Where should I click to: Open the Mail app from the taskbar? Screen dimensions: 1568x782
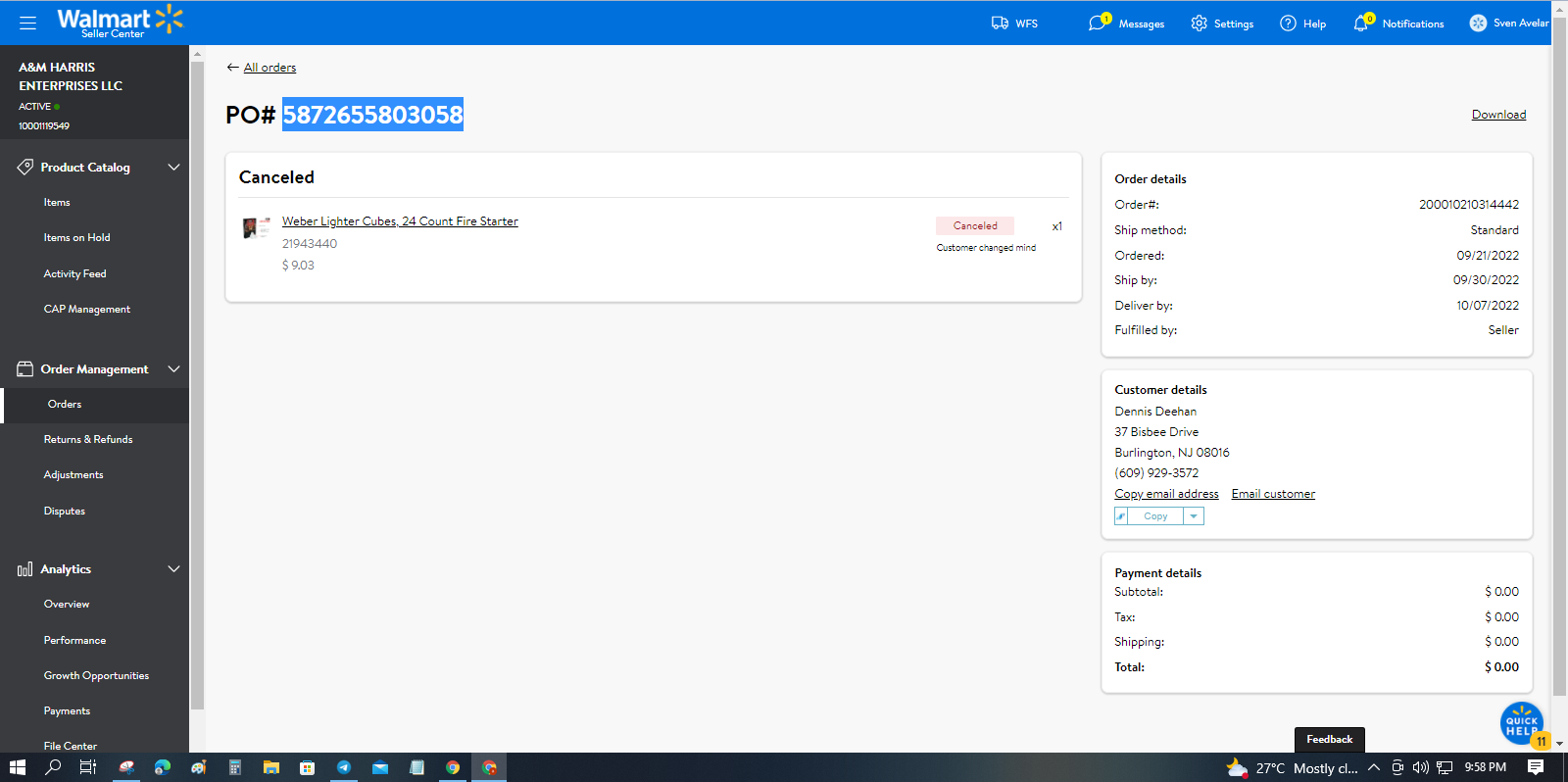pyautogui.click(x=380, y=767)
